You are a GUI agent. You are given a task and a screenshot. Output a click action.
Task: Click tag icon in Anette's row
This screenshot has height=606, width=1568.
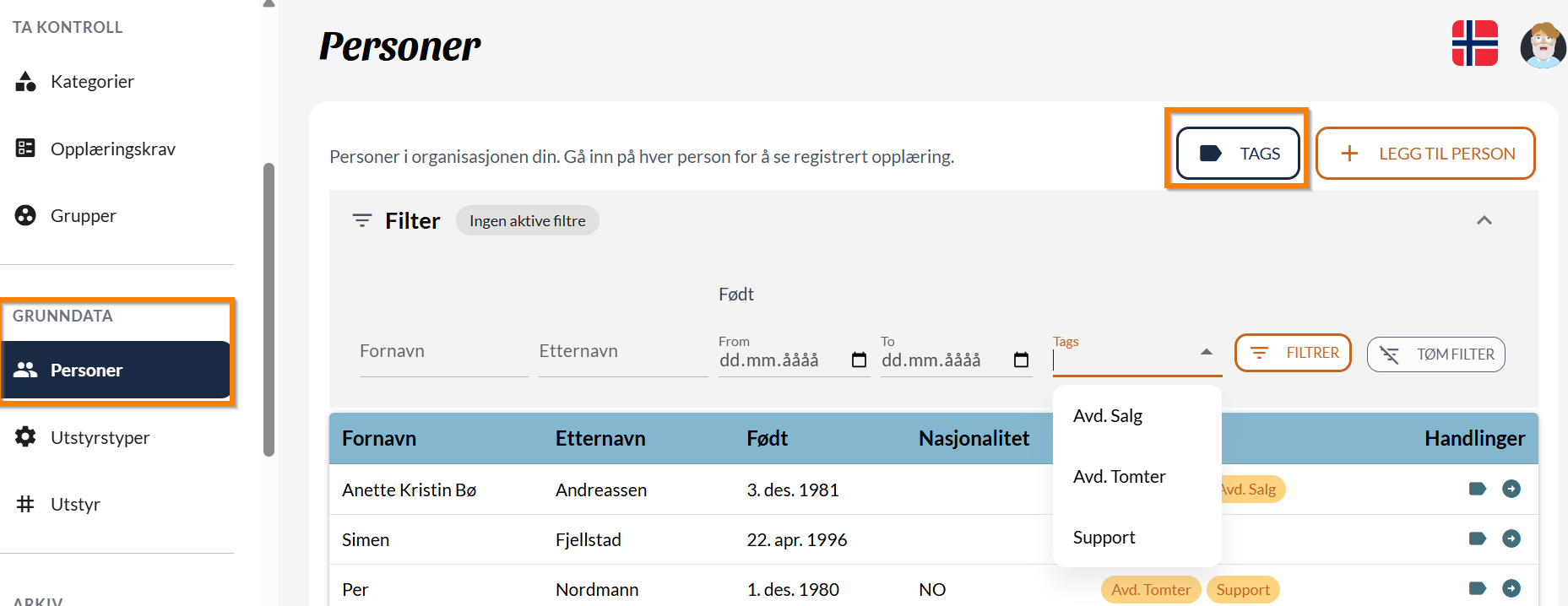click(x=1477, y=489)
